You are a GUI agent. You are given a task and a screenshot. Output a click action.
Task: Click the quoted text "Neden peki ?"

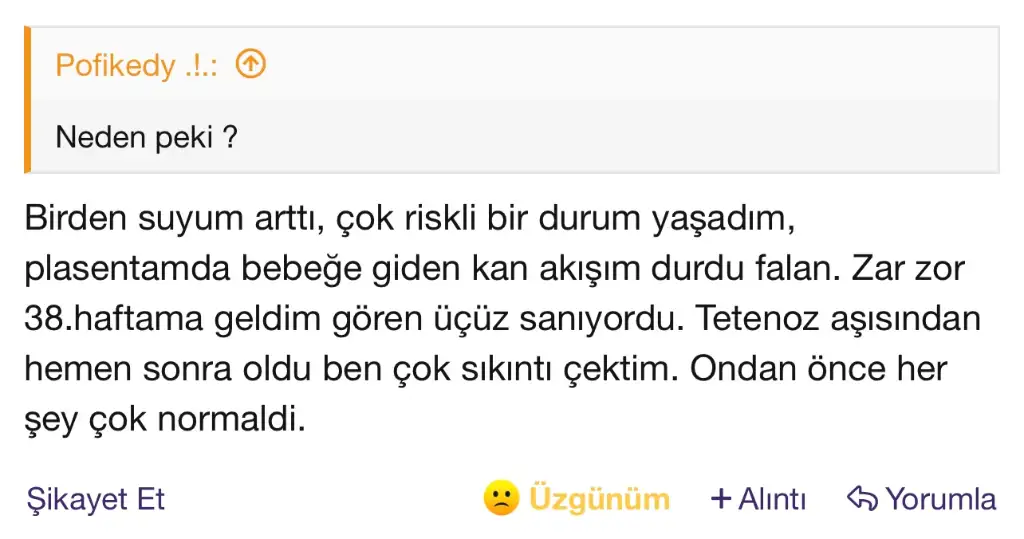(x=146, y=136)
